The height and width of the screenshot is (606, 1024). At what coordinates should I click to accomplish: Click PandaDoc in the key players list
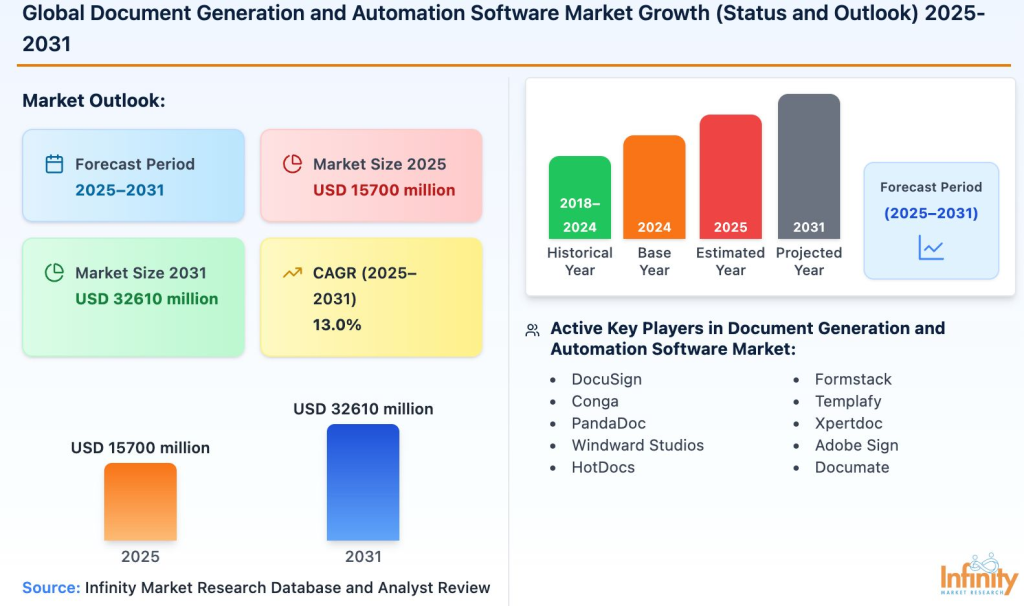coord(610,423)
